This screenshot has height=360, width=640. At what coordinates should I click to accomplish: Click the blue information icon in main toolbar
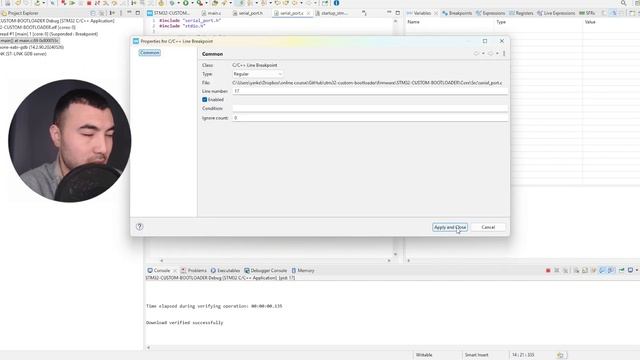click(x=336, y=3)
